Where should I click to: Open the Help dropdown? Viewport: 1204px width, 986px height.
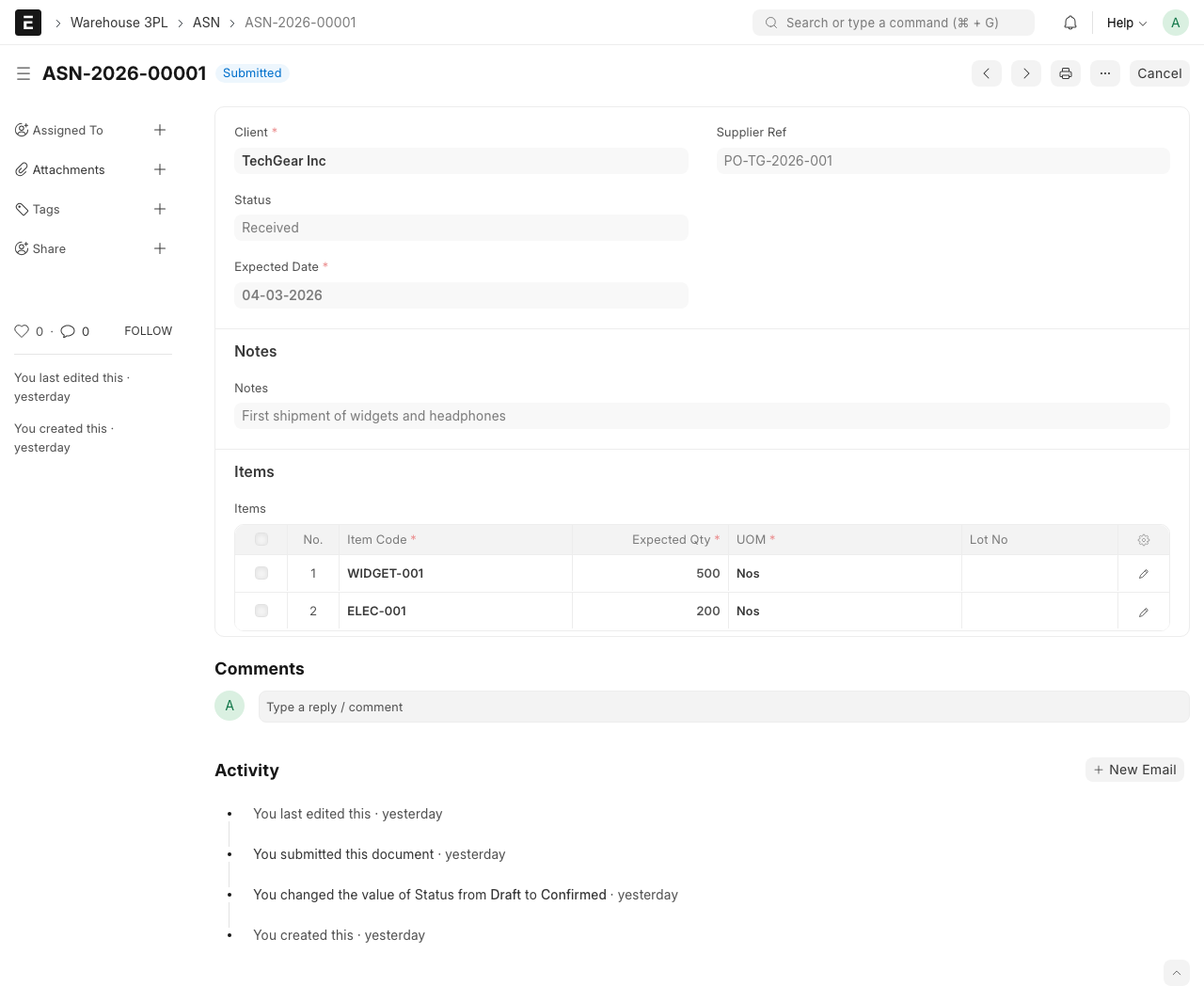click(x=1126, y=23)
